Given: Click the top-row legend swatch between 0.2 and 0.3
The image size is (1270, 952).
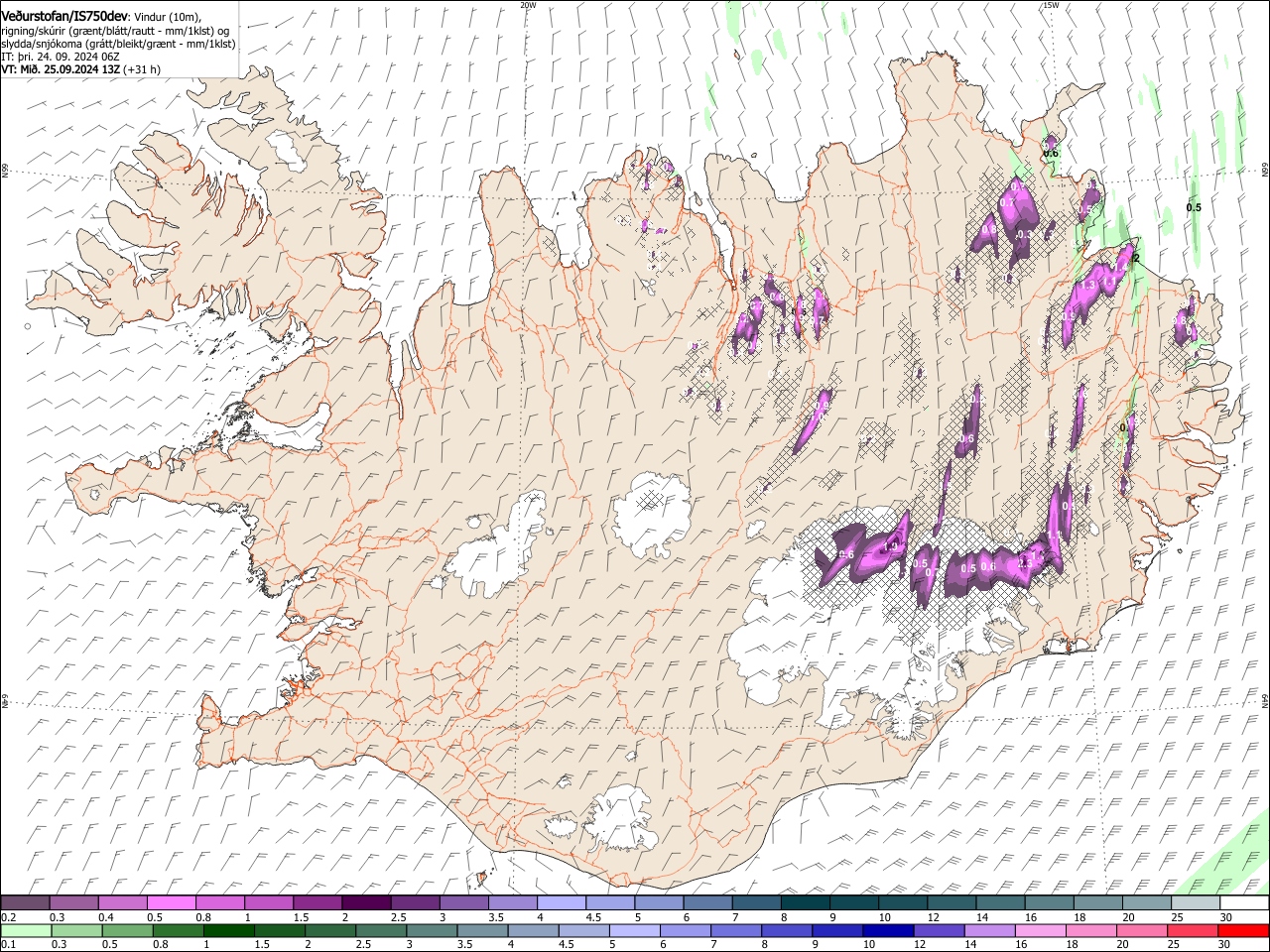Looking at the screenshot, I should click(x=25, y=902).
